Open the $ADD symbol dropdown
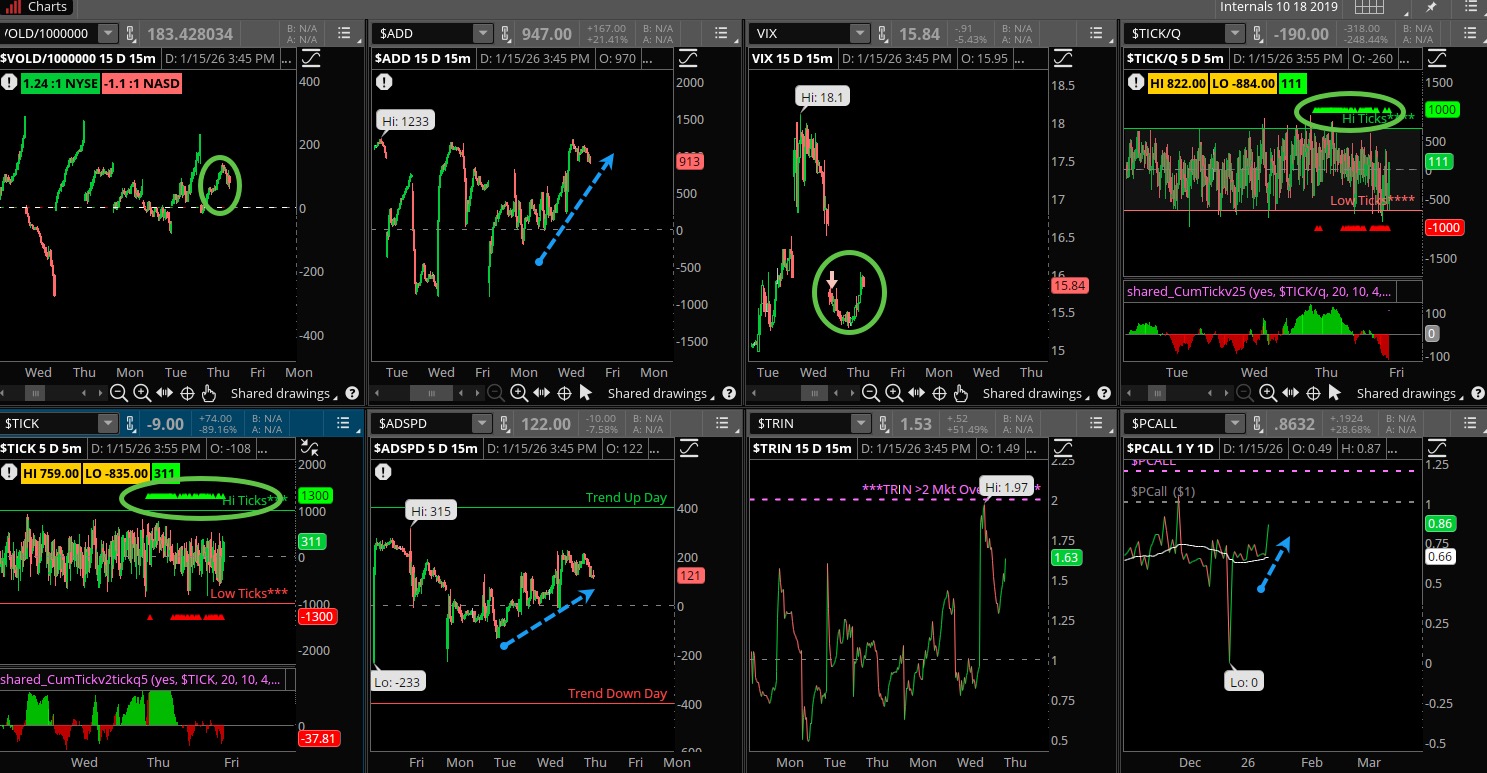The height and width of the screenshot is (773, 1487). 483,34
